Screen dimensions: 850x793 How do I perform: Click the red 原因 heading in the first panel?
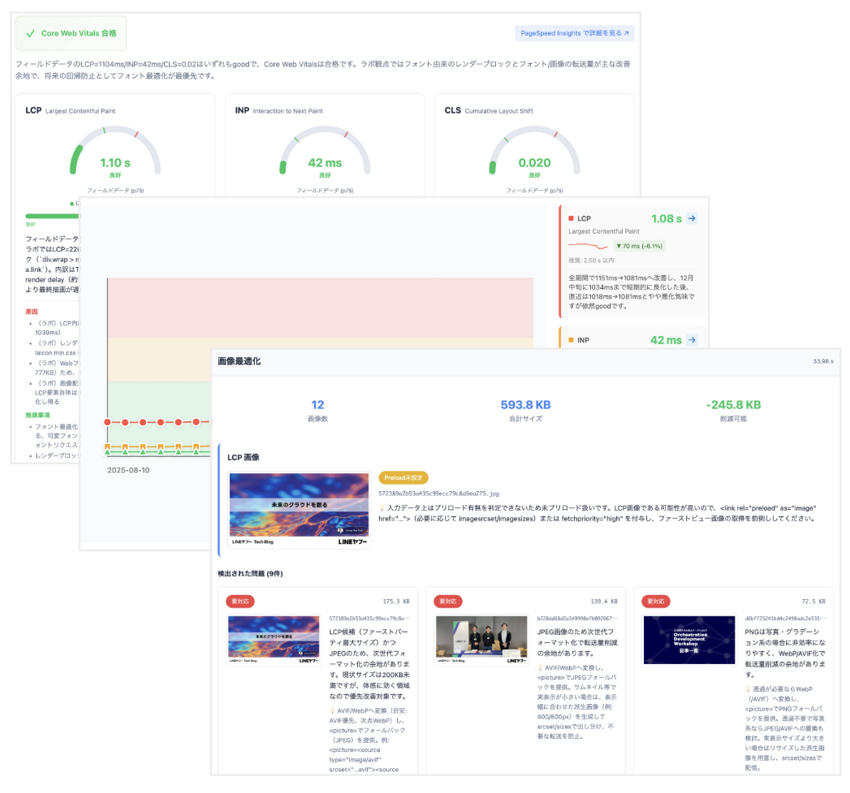tap(31, 312)
